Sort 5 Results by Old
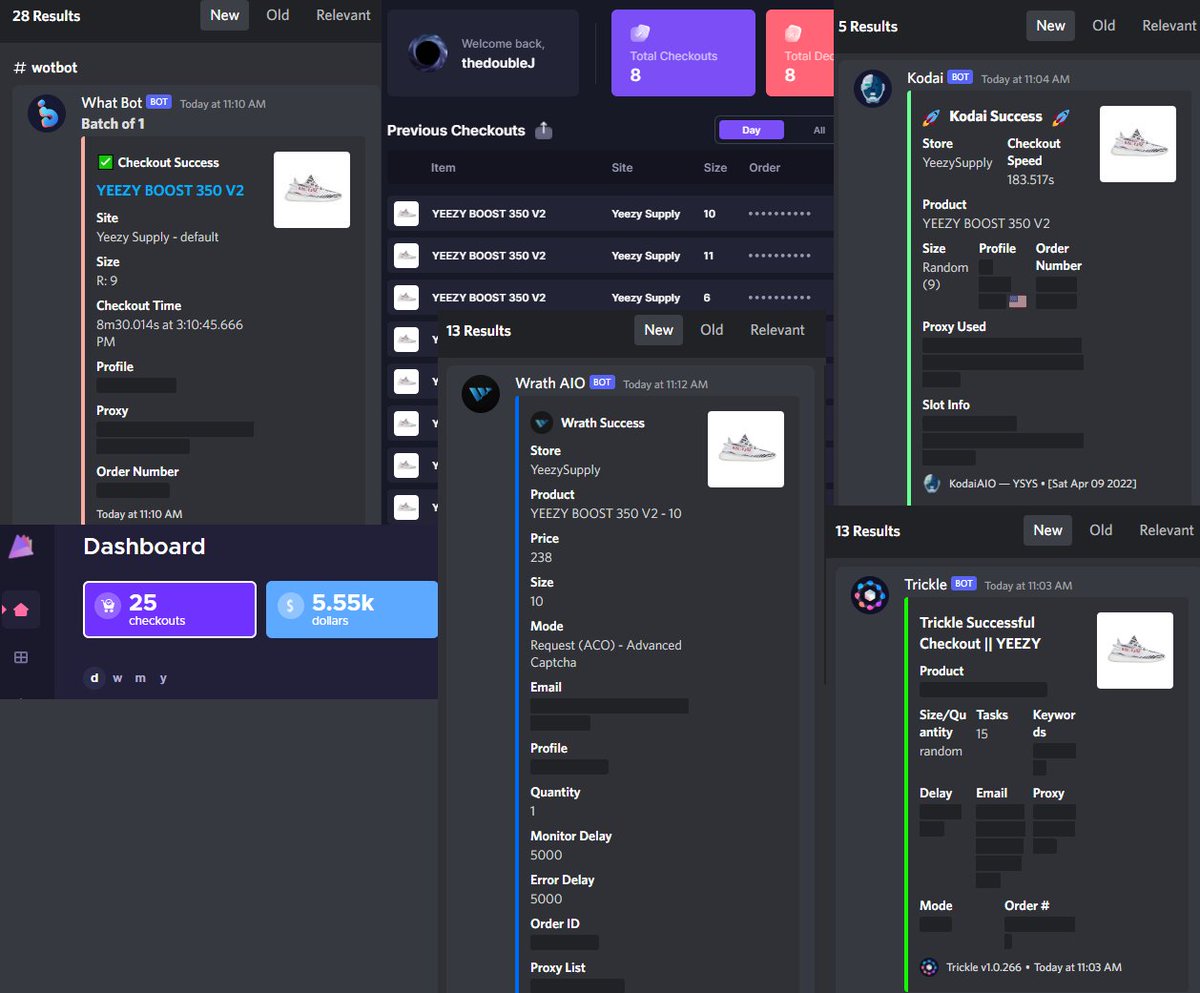 pyautogui.click(x=1104, y=26)
